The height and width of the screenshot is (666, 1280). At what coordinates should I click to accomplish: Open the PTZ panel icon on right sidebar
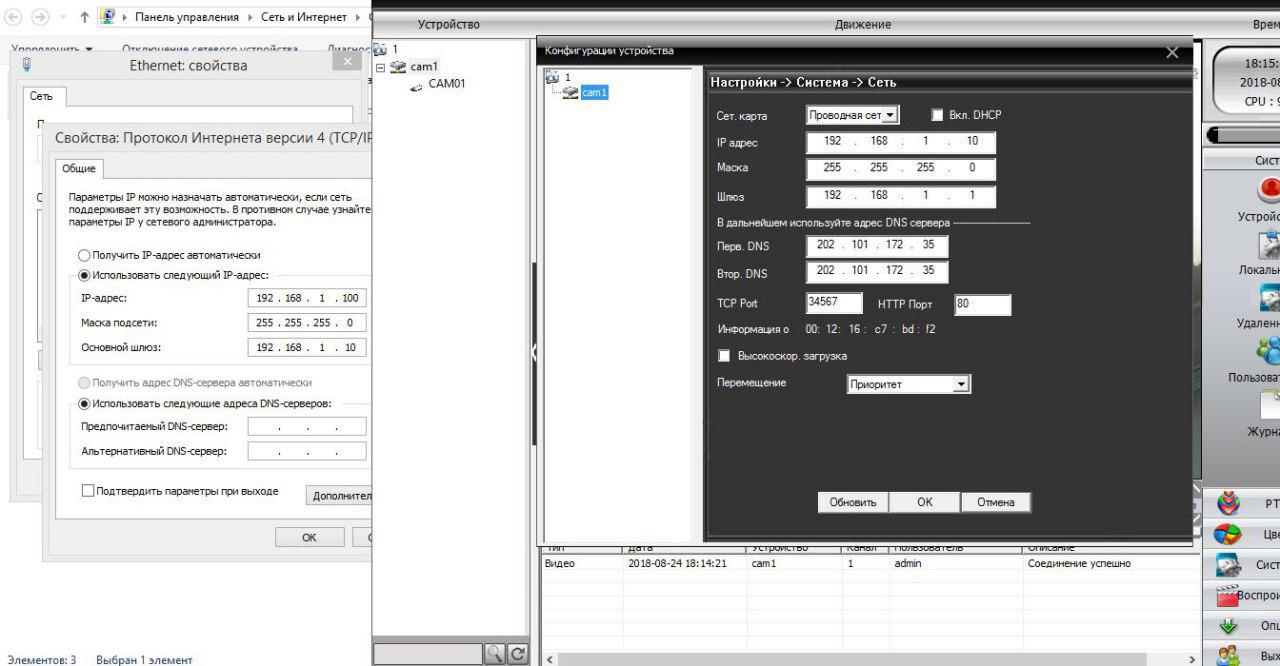click(1228, 503)
